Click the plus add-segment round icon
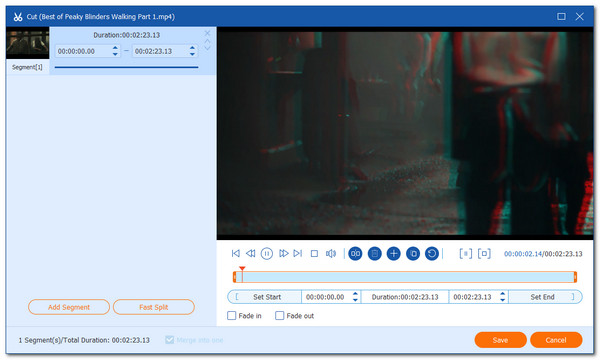Image resolution: width=600 pixels, height=360 pixels. (x=393, y=254)
